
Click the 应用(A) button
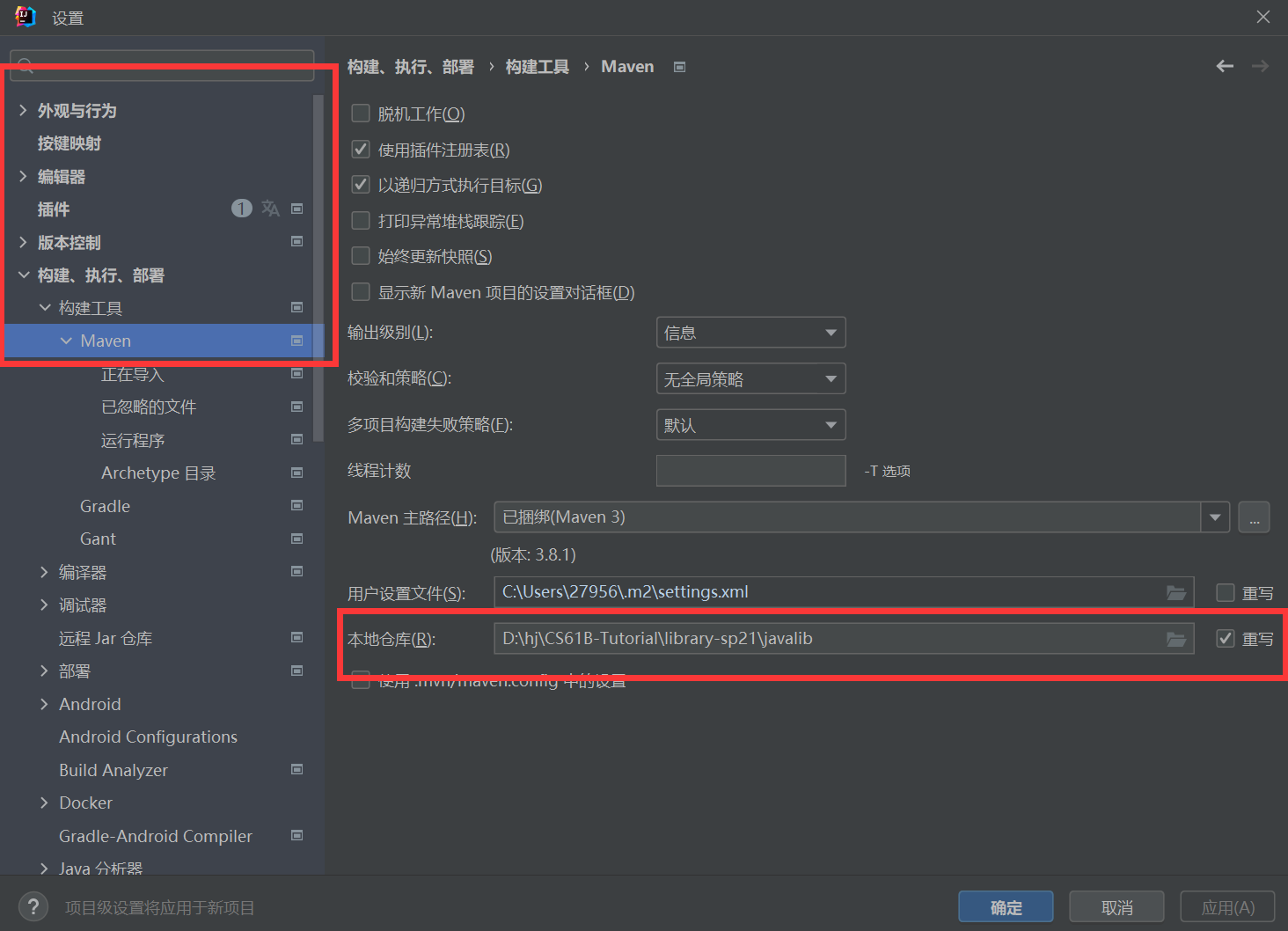point(1227,907)
